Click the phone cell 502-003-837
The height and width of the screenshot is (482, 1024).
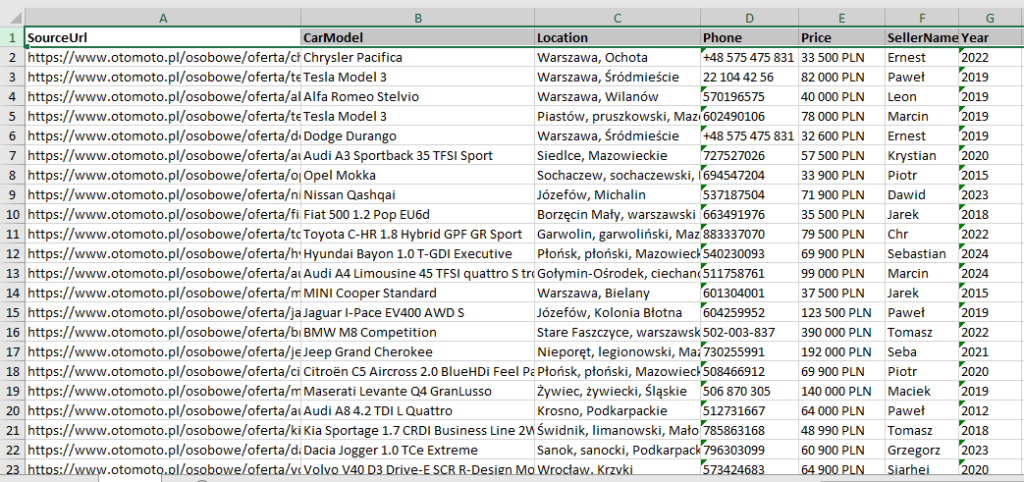coord(748,332)
